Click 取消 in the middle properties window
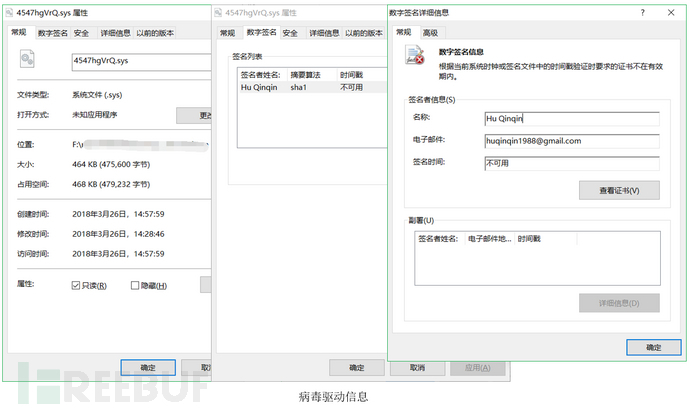 coord(412,366)
